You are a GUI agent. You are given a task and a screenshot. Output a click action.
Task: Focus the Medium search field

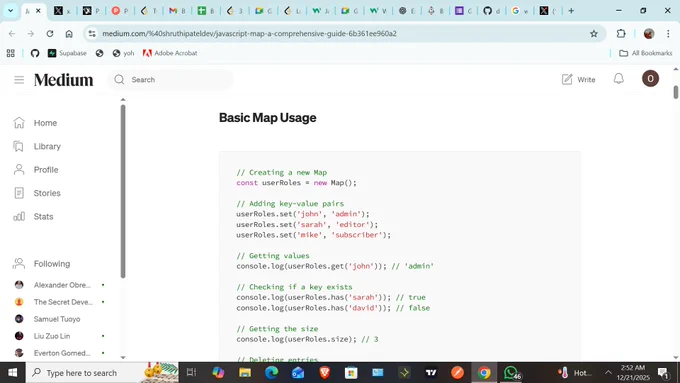tap(170, 80)
